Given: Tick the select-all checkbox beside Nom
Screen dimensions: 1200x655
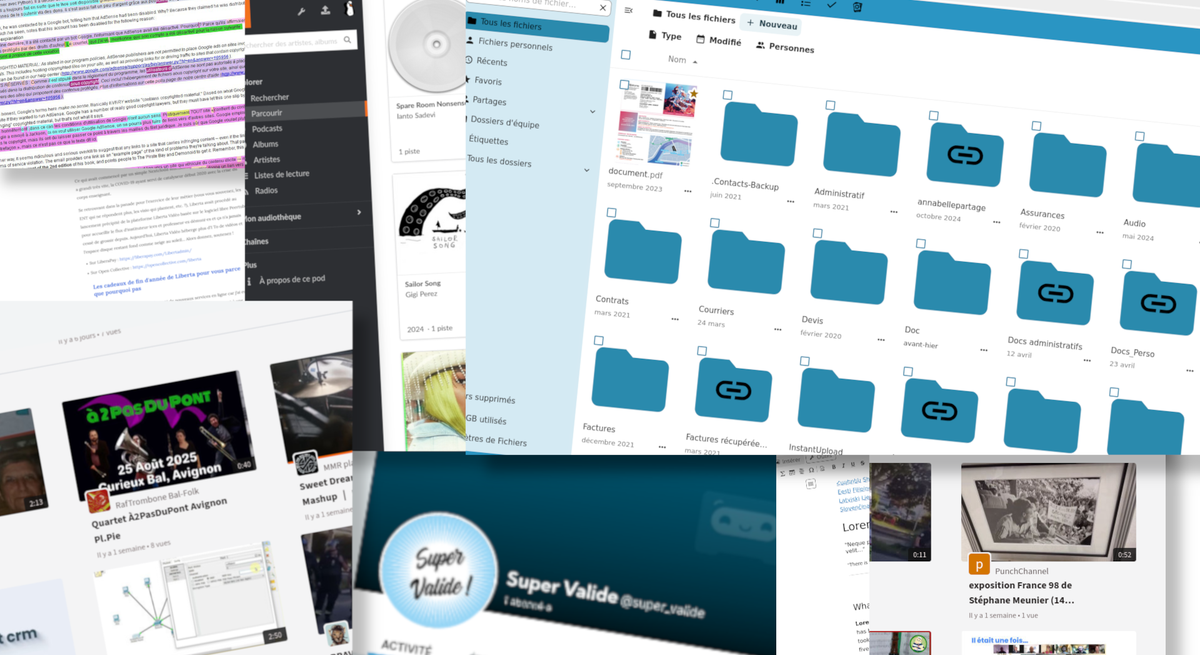Looking at the screenshot, I should (x=626, y=55).
